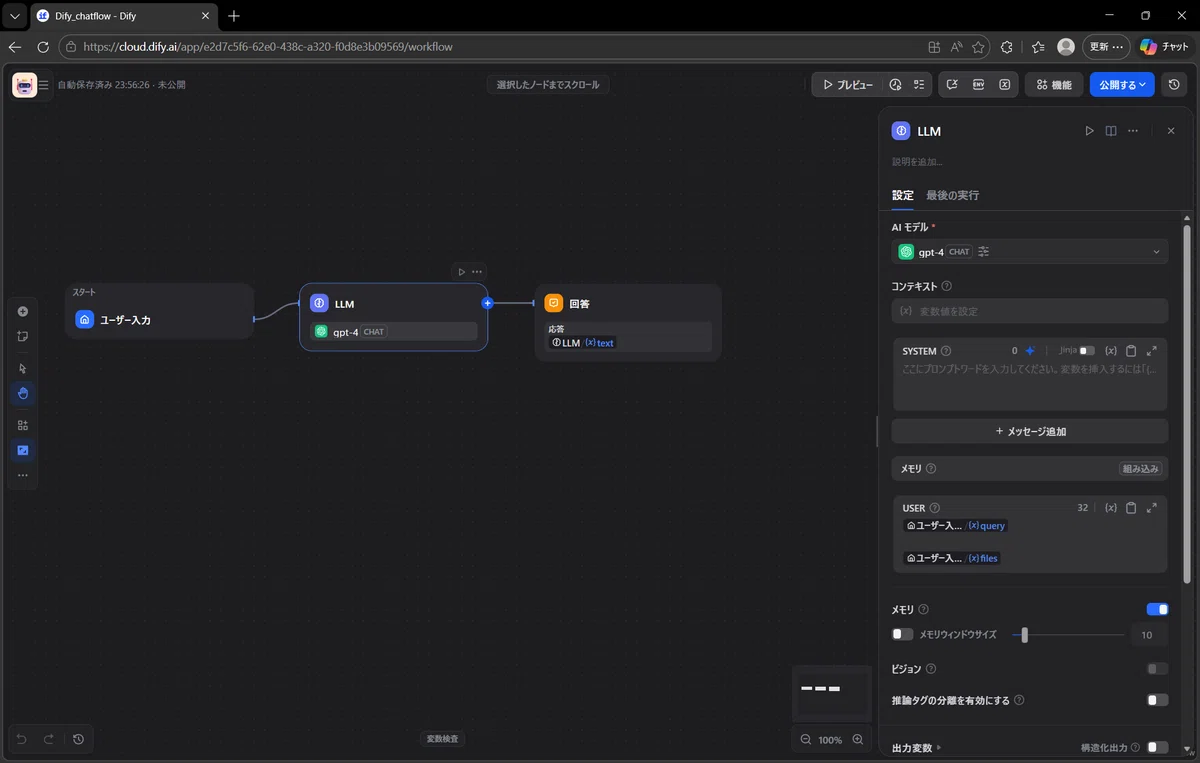This screenshot has width=1200, height=763.
Task: Open the 100% zoom level menu
Action: coord(830,740)
